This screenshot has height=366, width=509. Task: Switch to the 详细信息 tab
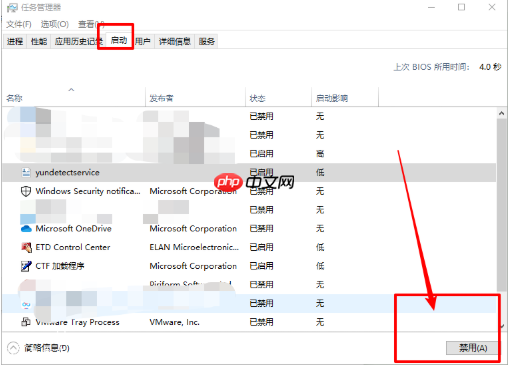[x=175, y=41]
